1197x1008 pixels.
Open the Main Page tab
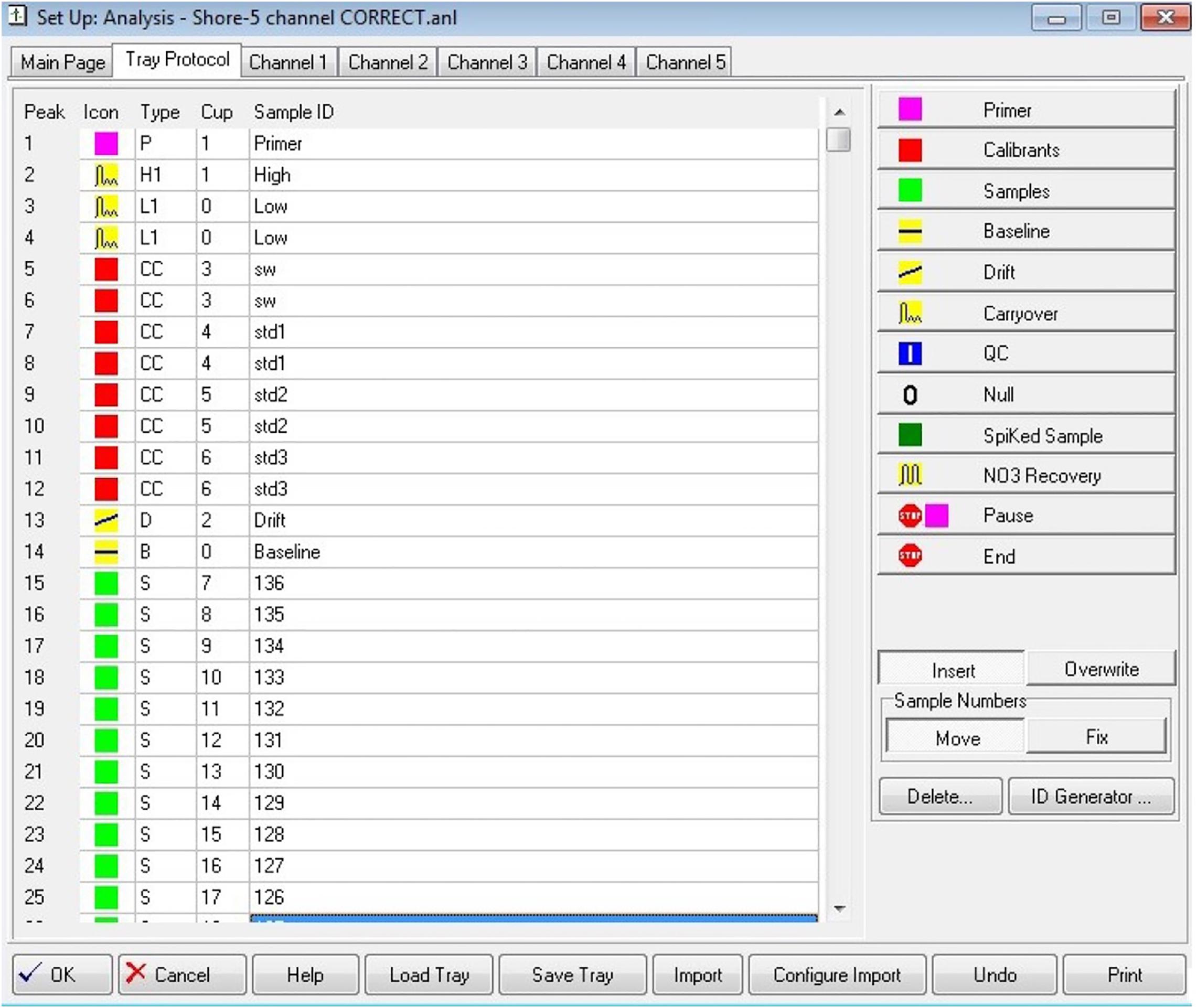coord(62,62)
